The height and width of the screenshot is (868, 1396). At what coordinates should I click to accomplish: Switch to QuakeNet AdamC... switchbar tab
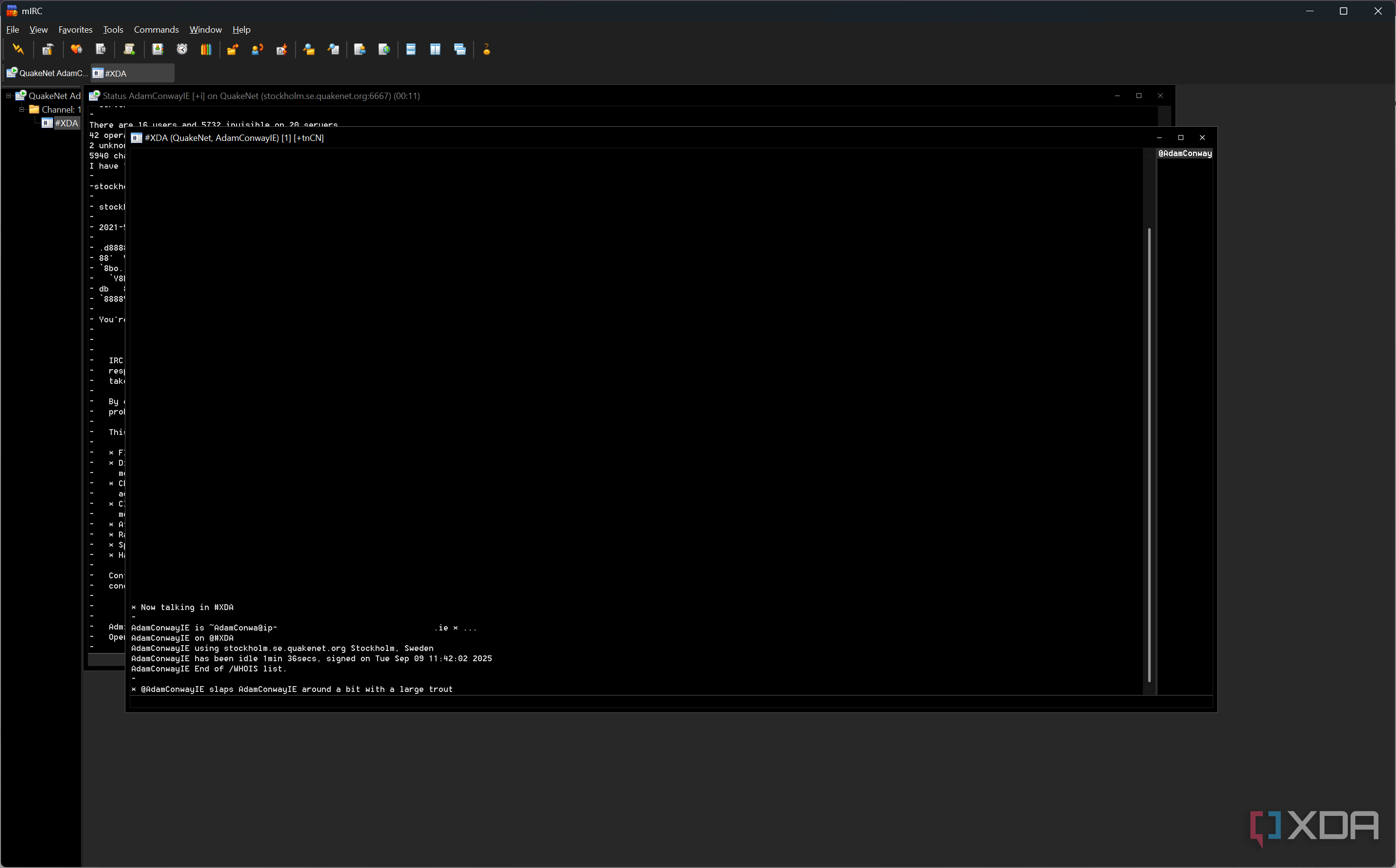coord(47,74)
